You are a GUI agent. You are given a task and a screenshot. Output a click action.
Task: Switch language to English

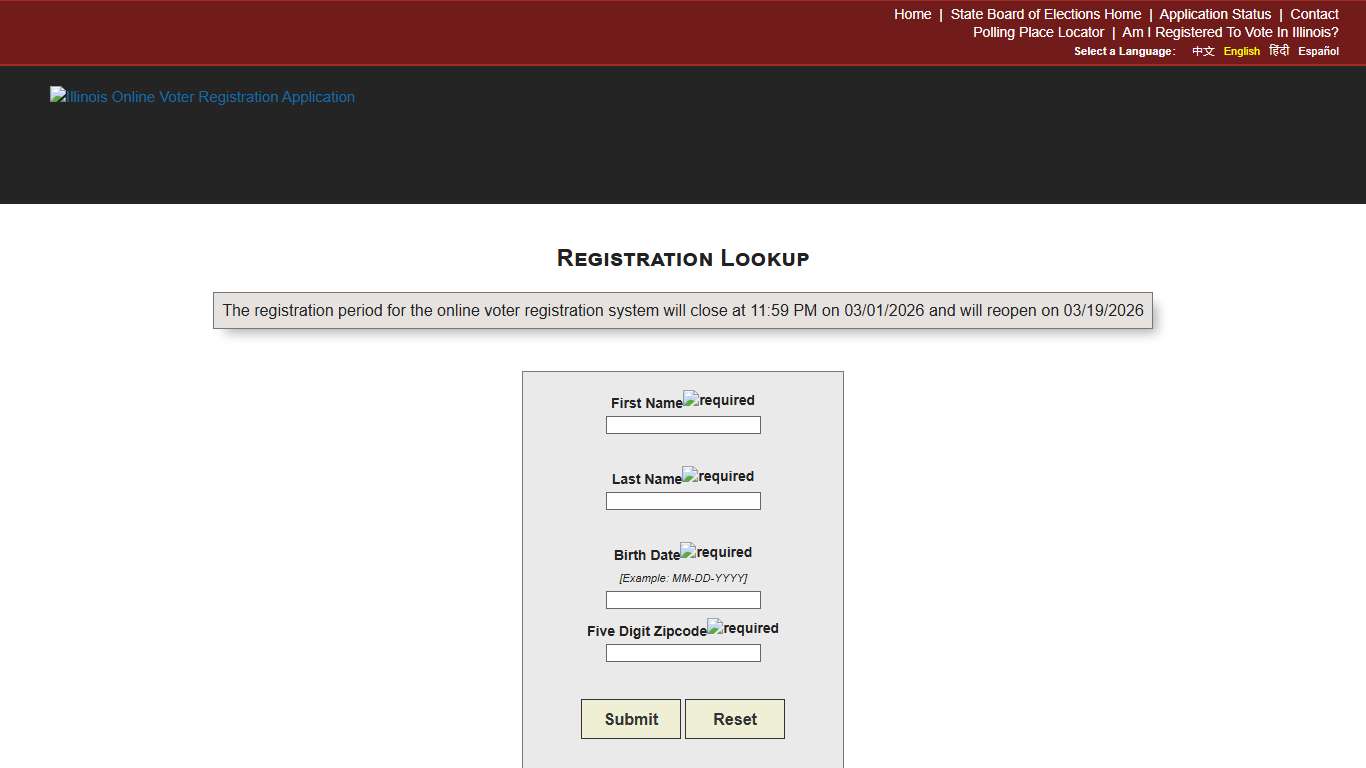click(x=1241, y=51)
